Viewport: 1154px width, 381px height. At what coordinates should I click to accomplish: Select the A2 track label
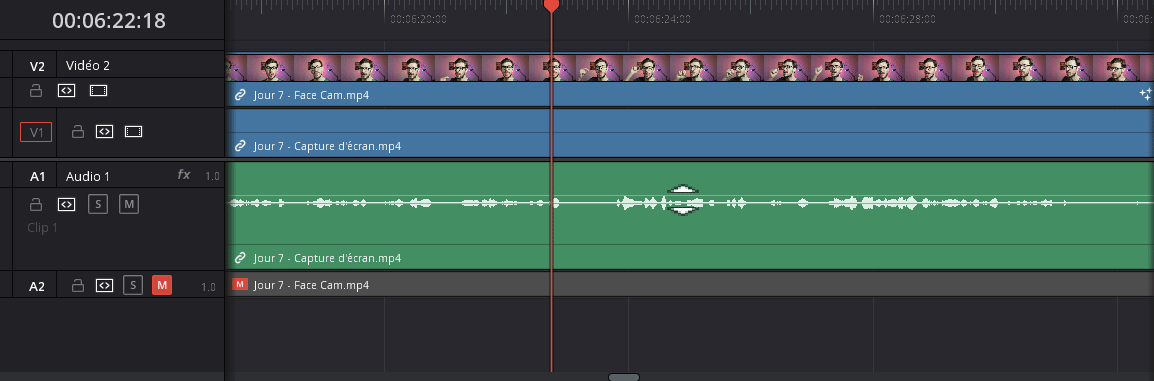[x=37, y=287]
